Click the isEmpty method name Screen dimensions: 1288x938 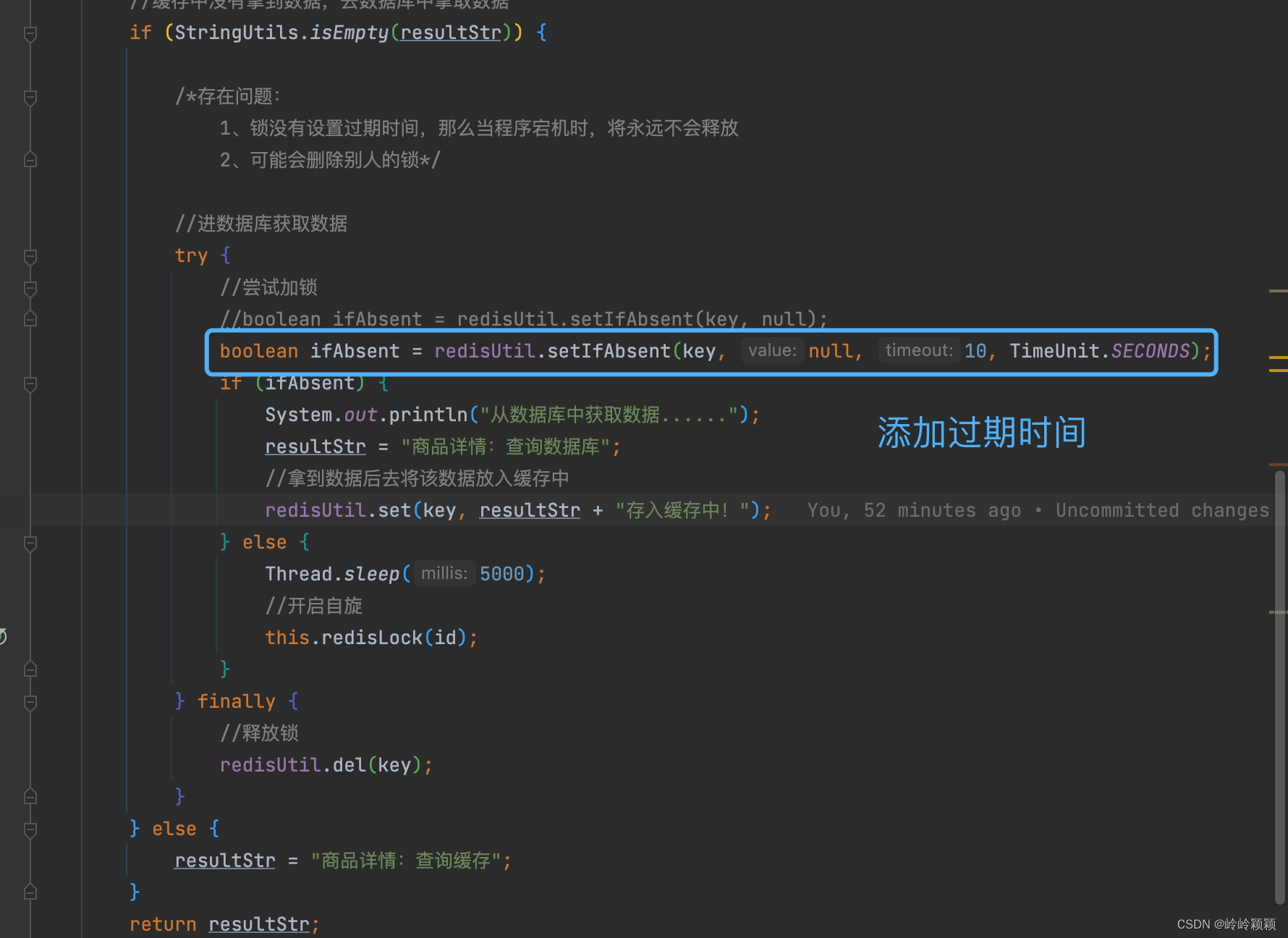coord(349,33)
